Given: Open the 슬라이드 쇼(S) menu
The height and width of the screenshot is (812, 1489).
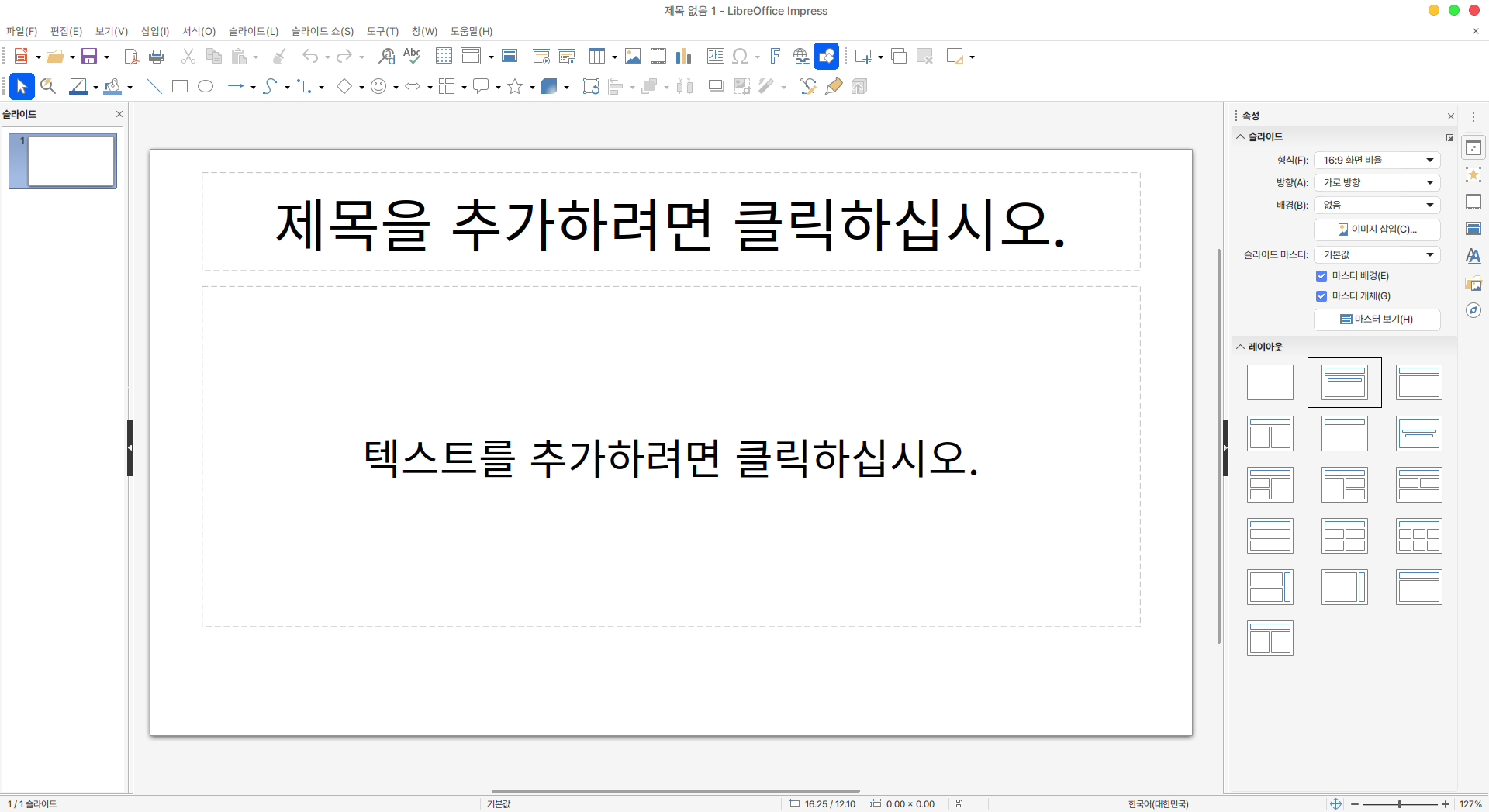Looking at the screenshot, I should [322, 31].
